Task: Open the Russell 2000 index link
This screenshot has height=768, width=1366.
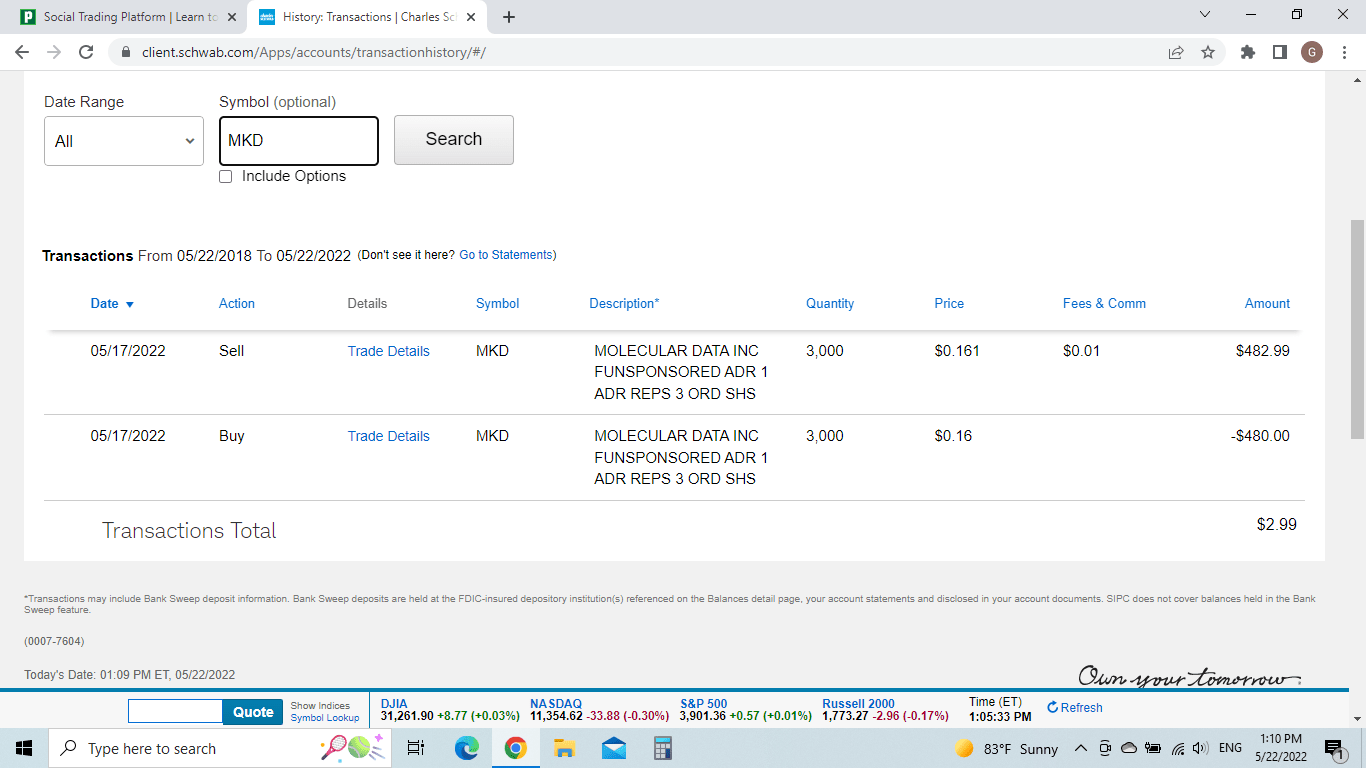Action: click(x=858, y=704)
